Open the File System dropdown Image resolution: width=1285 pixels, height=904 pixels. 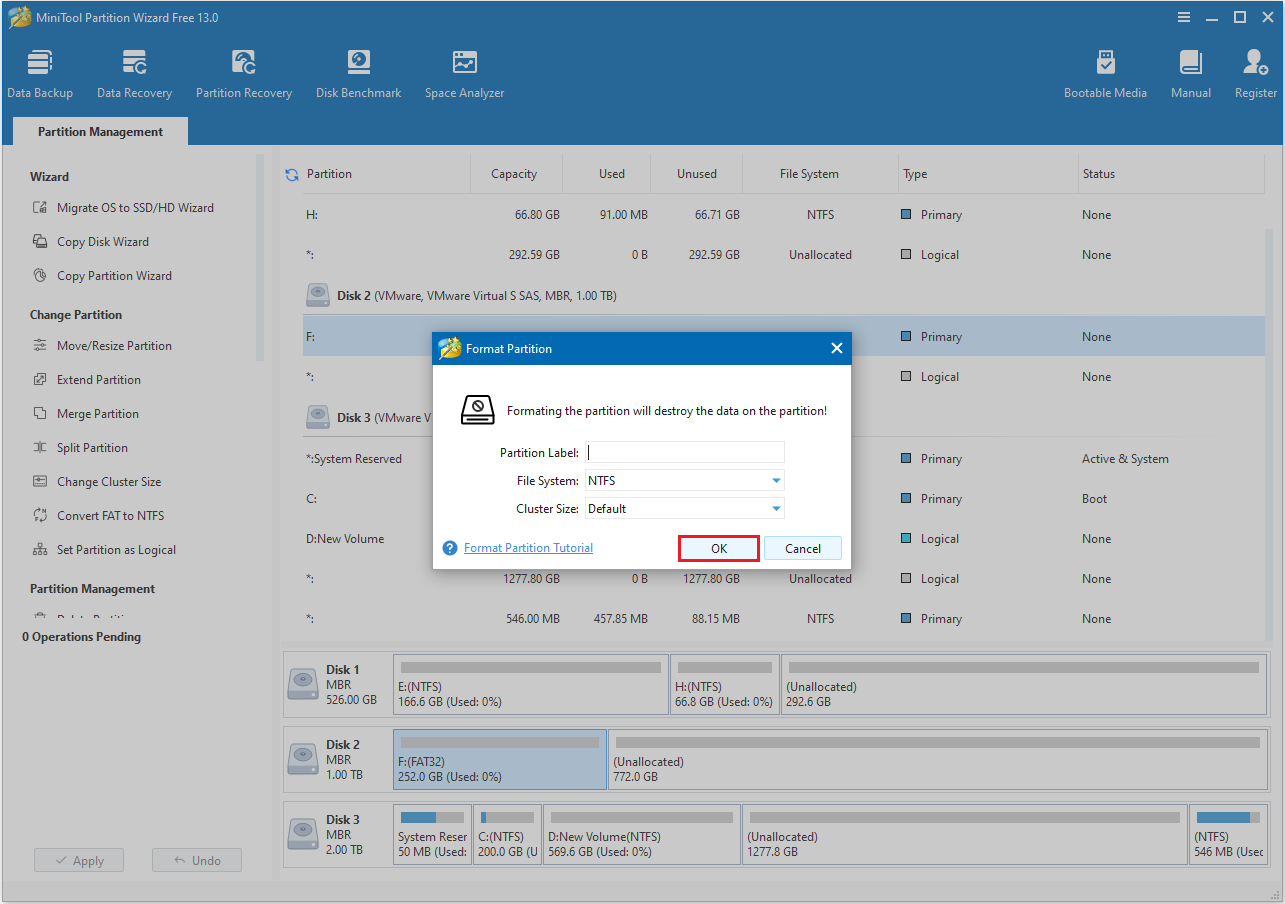pyautogui.click(x=684, y=480)
